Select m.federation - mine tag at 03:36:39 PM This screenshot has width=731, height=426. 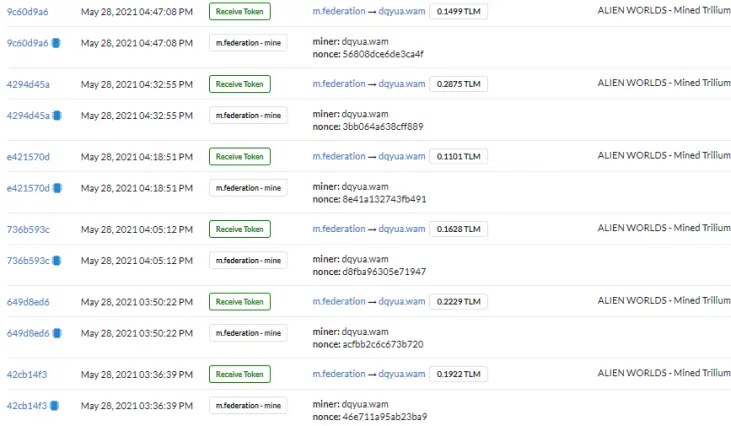[x=248, y=405]
